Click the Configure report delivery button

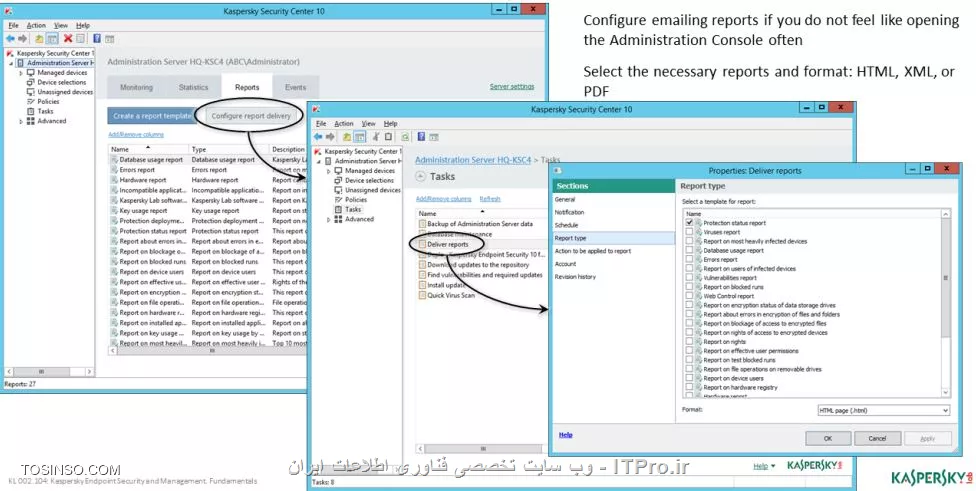click(x=251, y=116)
